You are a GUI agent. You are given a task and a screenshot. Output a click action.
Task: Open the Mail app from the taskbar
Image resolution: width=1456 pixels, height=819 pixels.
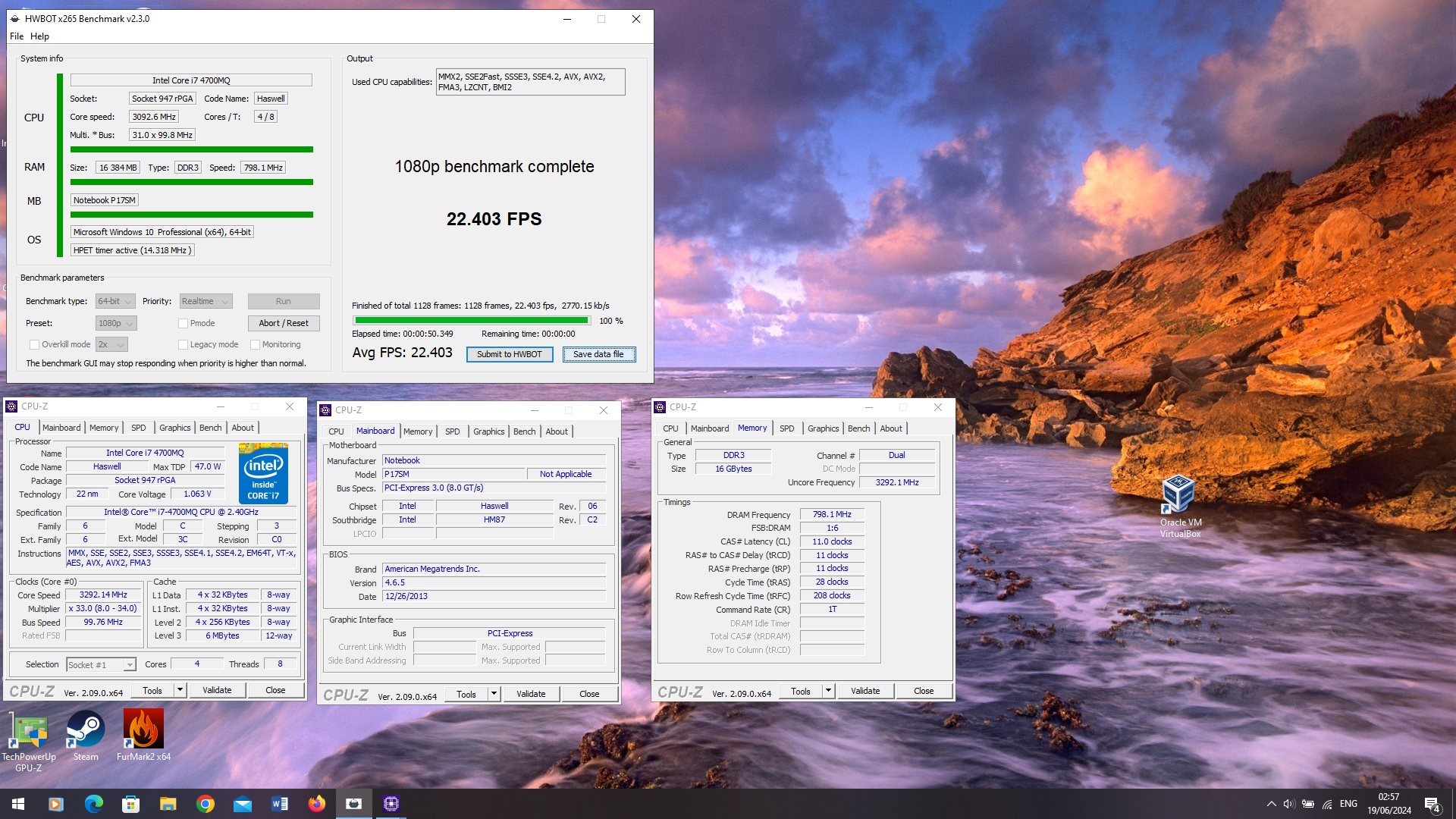pos(242,804)
